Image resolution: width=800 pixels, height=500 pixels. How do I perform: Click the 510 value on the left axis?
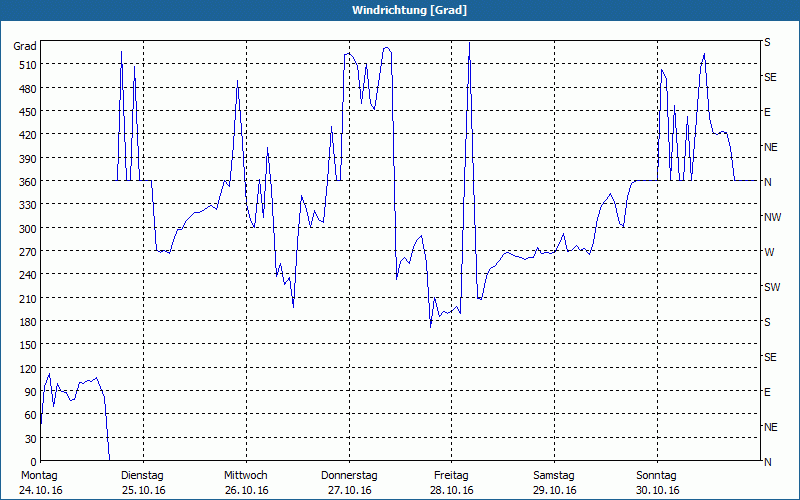[28, 65]
